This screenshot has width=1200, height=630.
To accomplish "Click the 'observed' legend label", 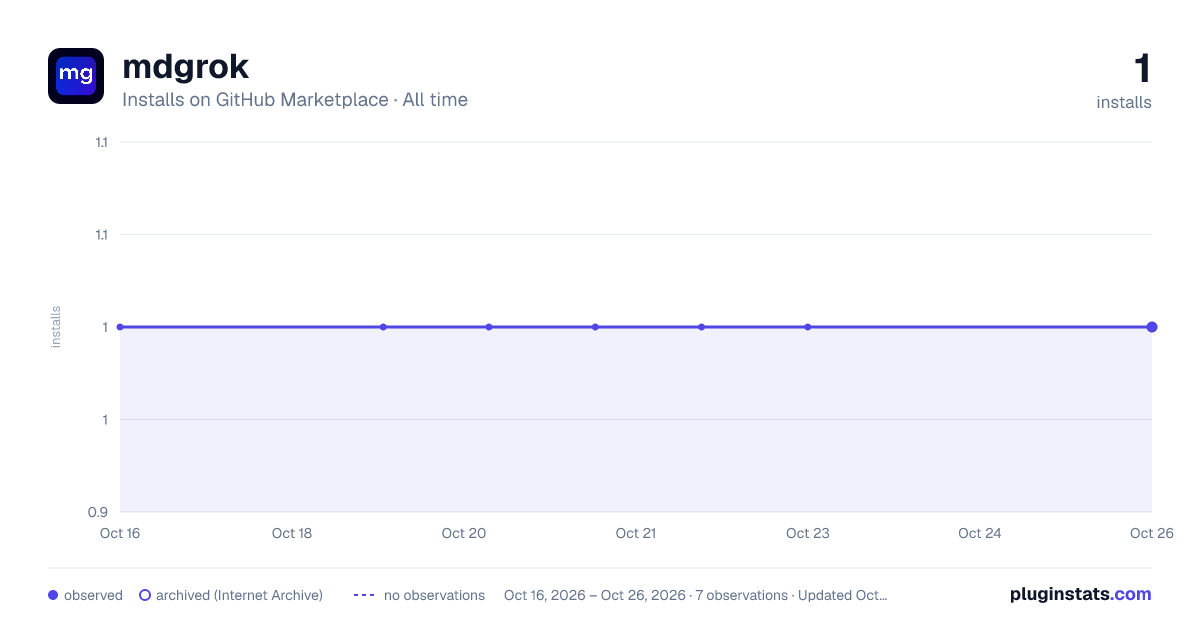I will tap(93, 595).
